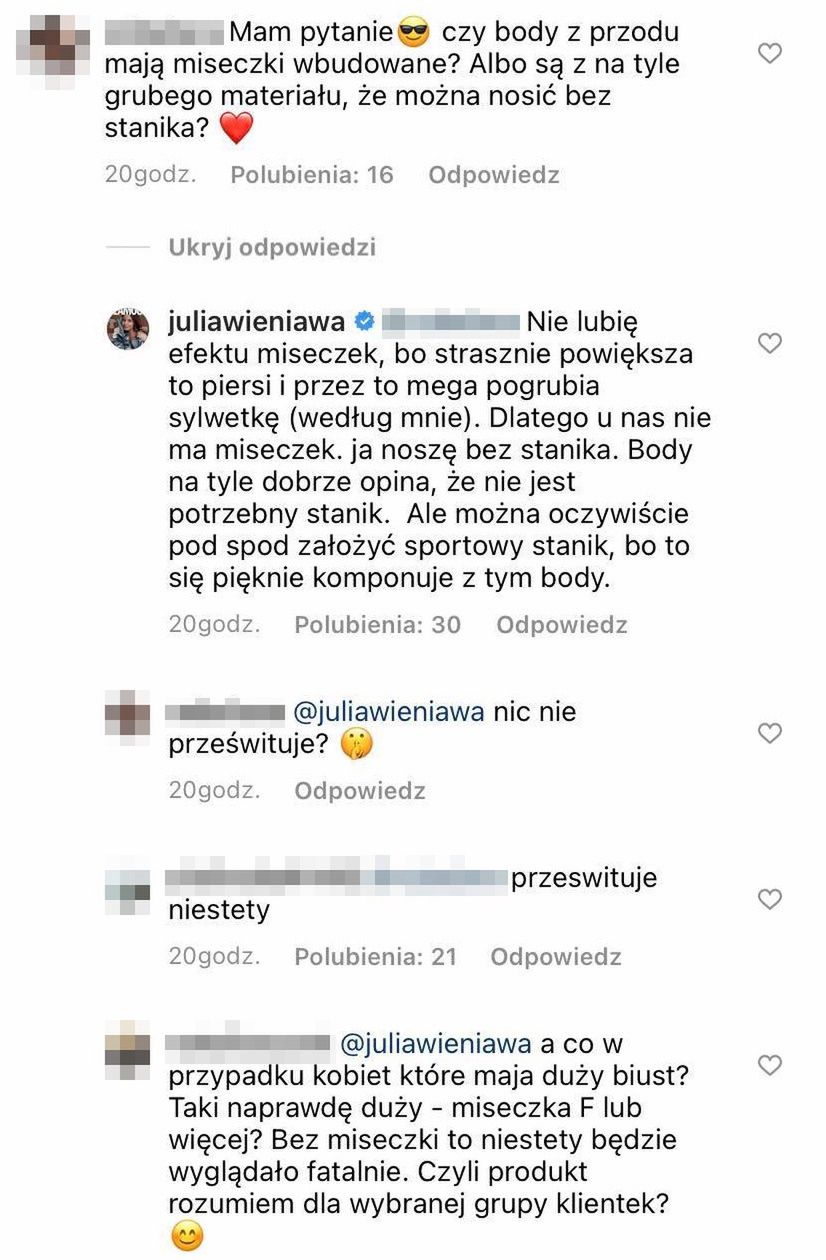This screenshot has height=1260, width=826.
Task: Reply to the 'przeswituje niestety' comment
Action: [555, 957]
